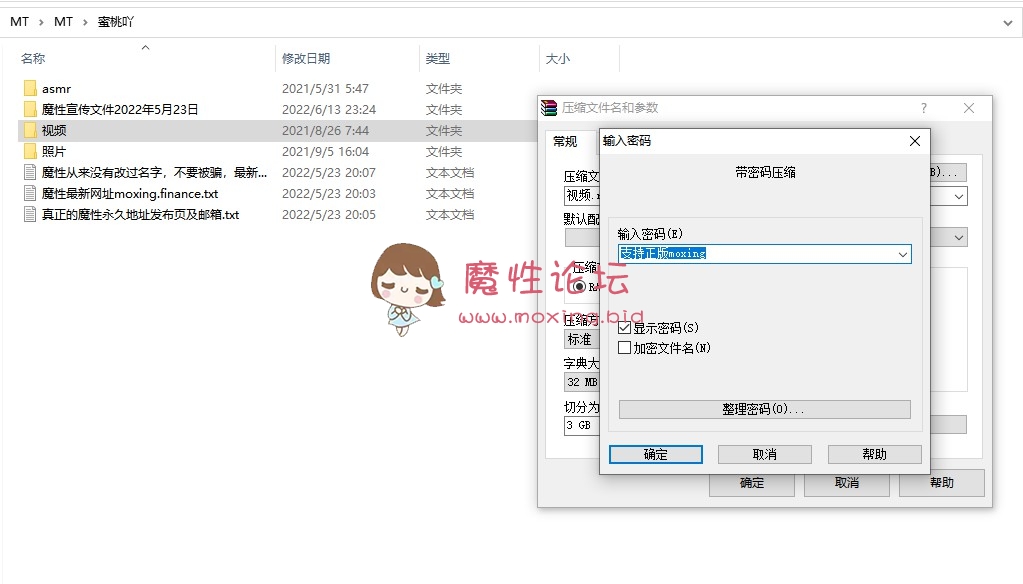
Task: Open the password history dropdown arrow
Action: [x=903, y=254]
